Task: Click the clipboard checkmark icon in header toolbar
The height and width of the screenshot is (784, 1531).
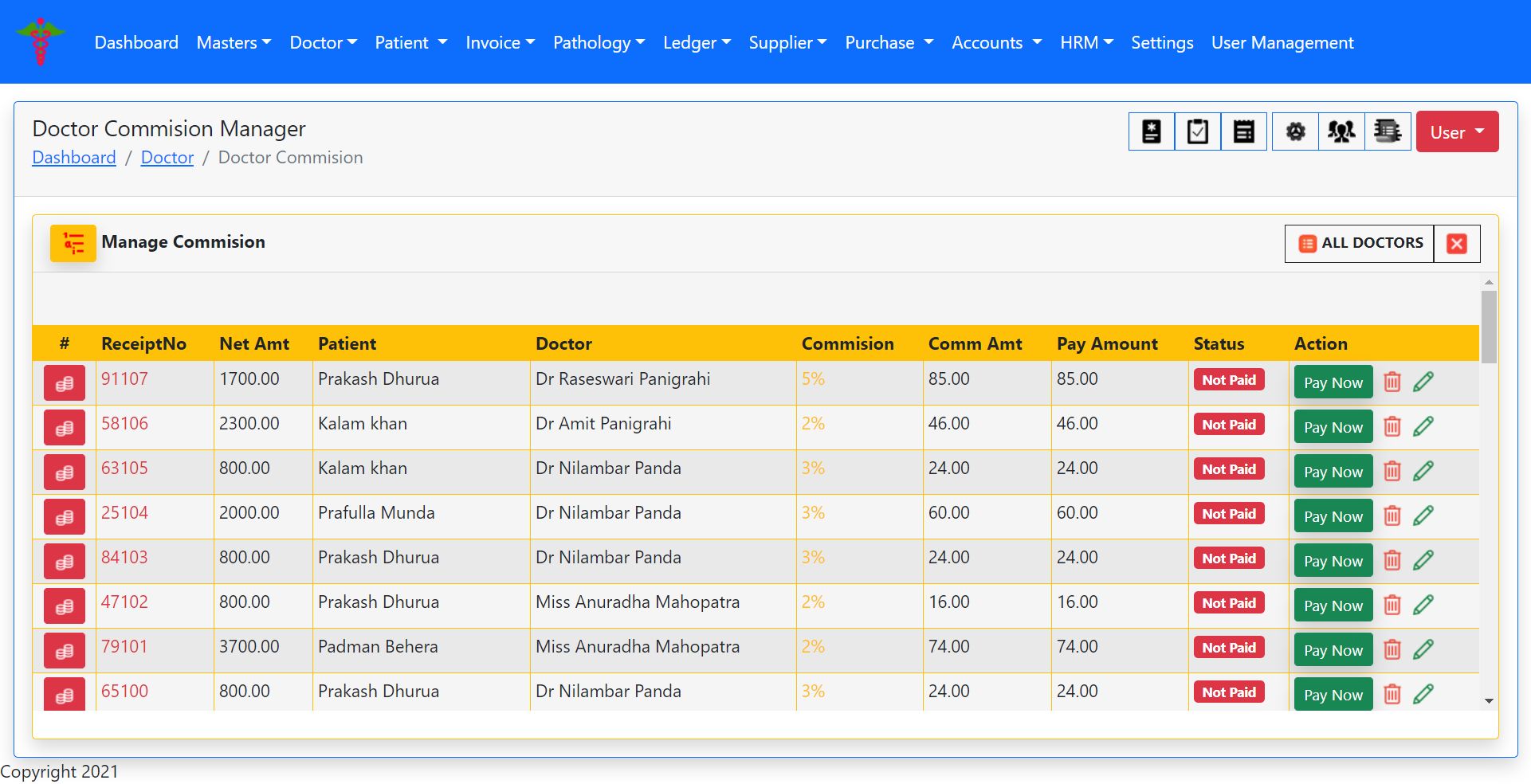Action: click(x=1197, y=131)
